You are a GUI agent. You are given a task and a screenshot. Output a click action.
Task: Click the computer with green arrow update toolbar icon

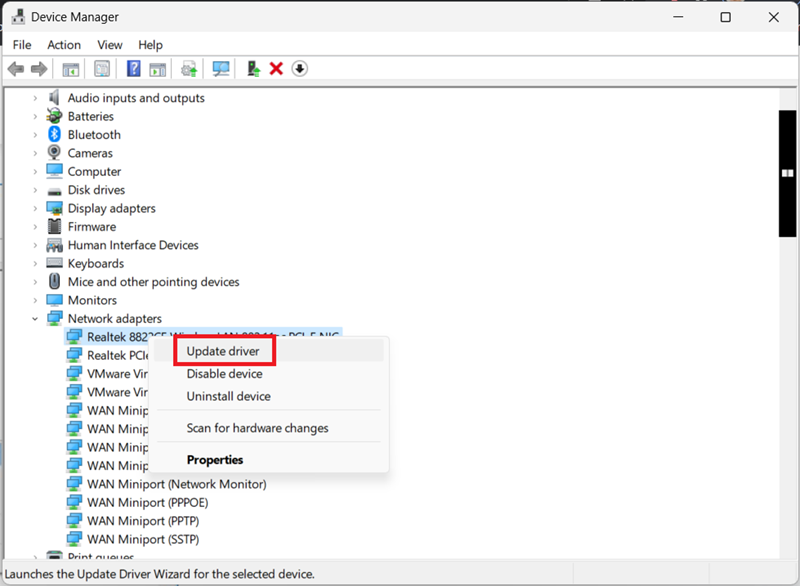253,68
